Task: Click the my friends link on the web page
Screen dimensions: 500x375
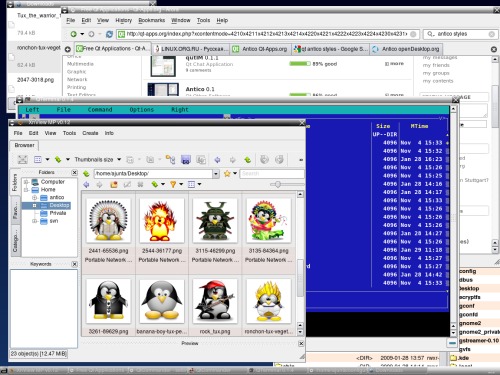Action: (x=436, y=65)
